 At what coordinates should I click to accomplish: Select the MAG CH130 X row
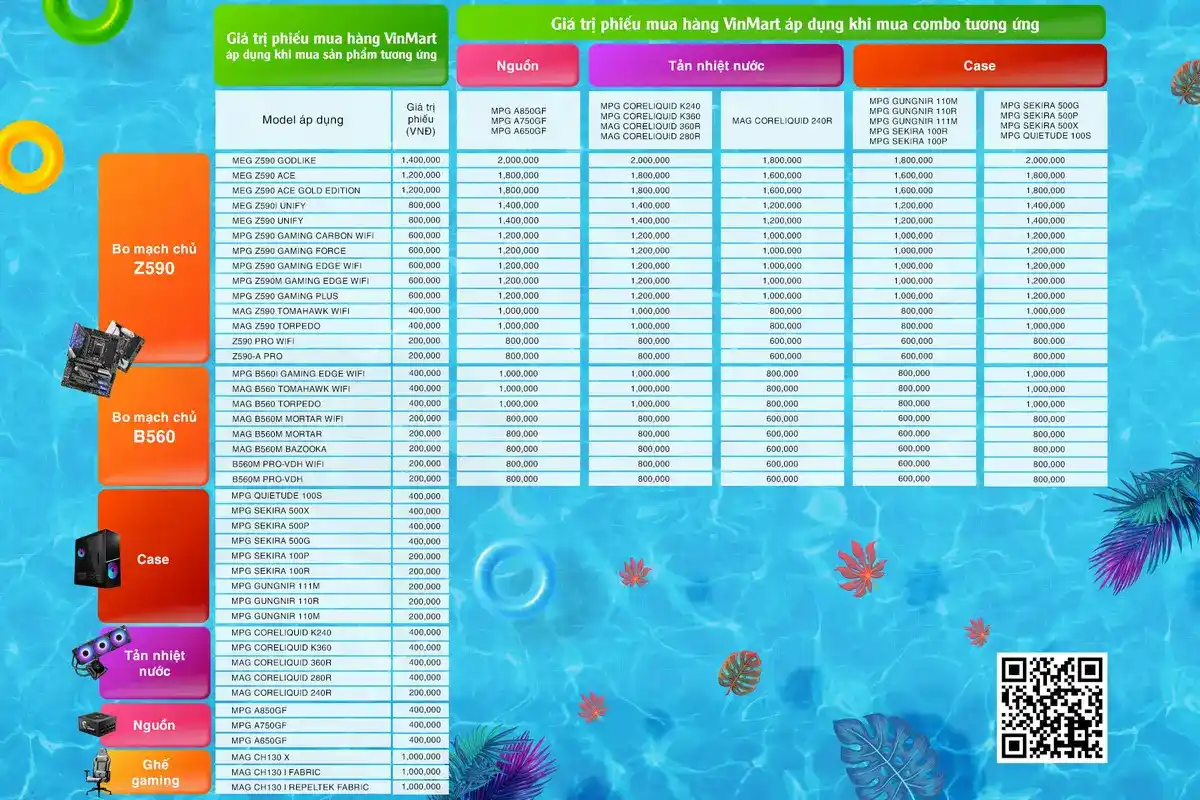[x=332, y=757]
